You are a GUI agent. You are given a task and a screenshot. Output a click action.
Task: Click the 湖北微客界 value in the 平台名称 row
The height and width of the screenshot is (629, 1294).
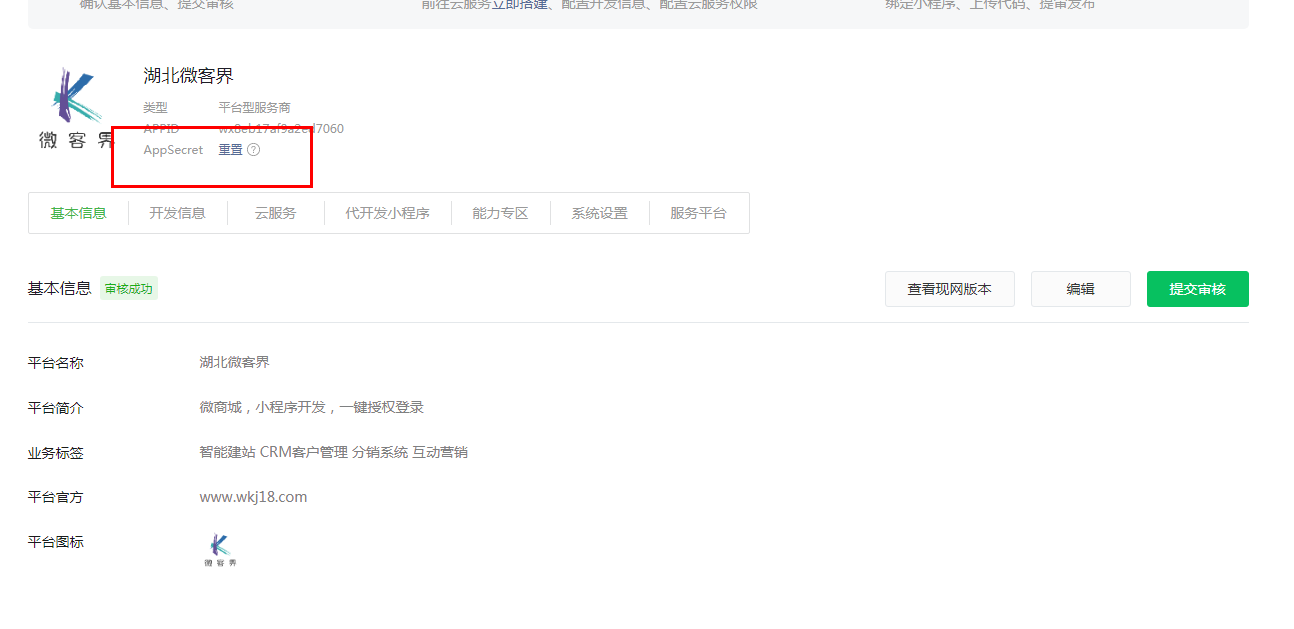(234, 362)
